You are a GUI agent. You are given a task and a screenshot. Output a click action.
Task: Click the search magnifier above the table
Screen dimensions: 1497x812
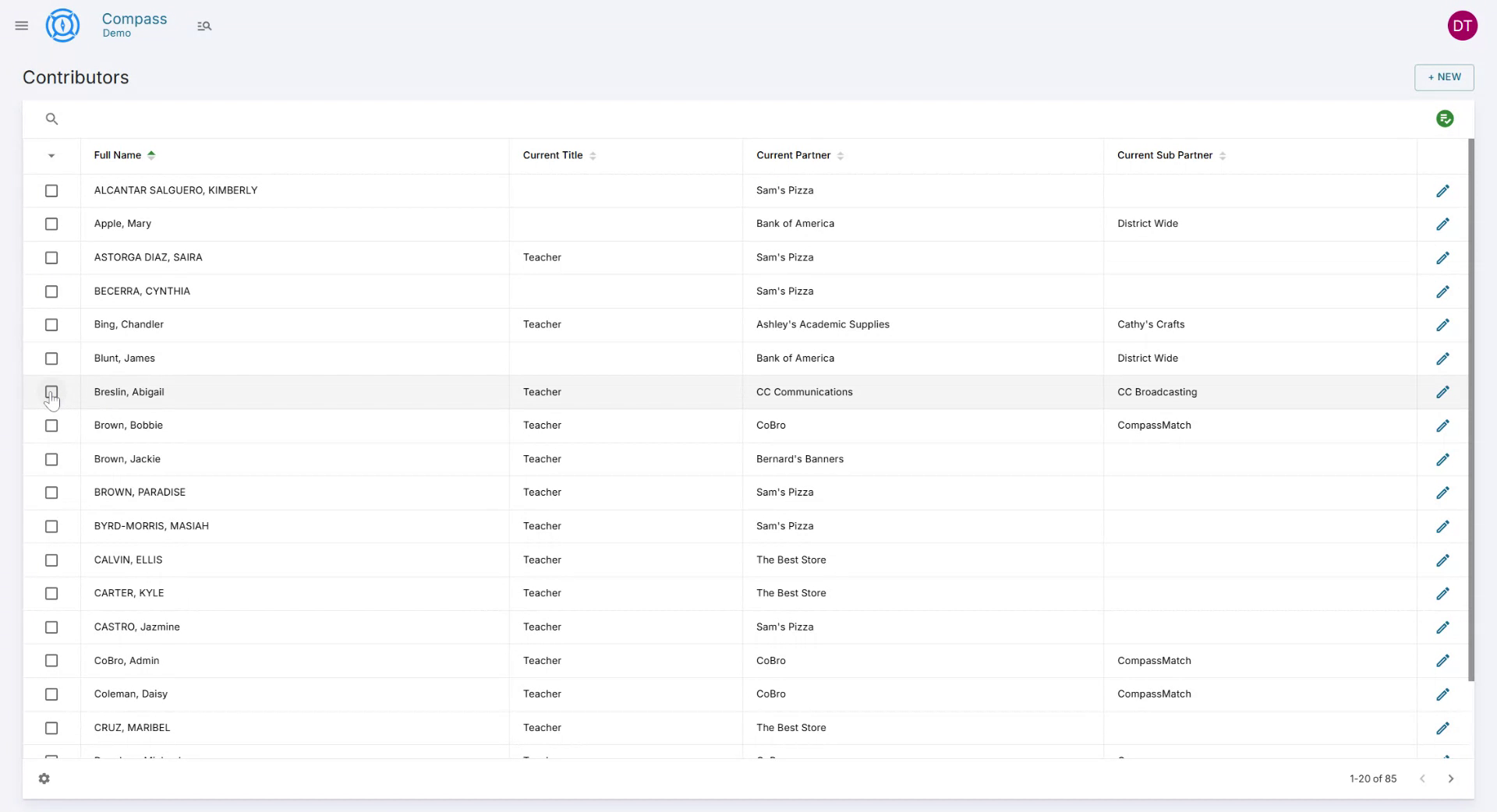51,118
